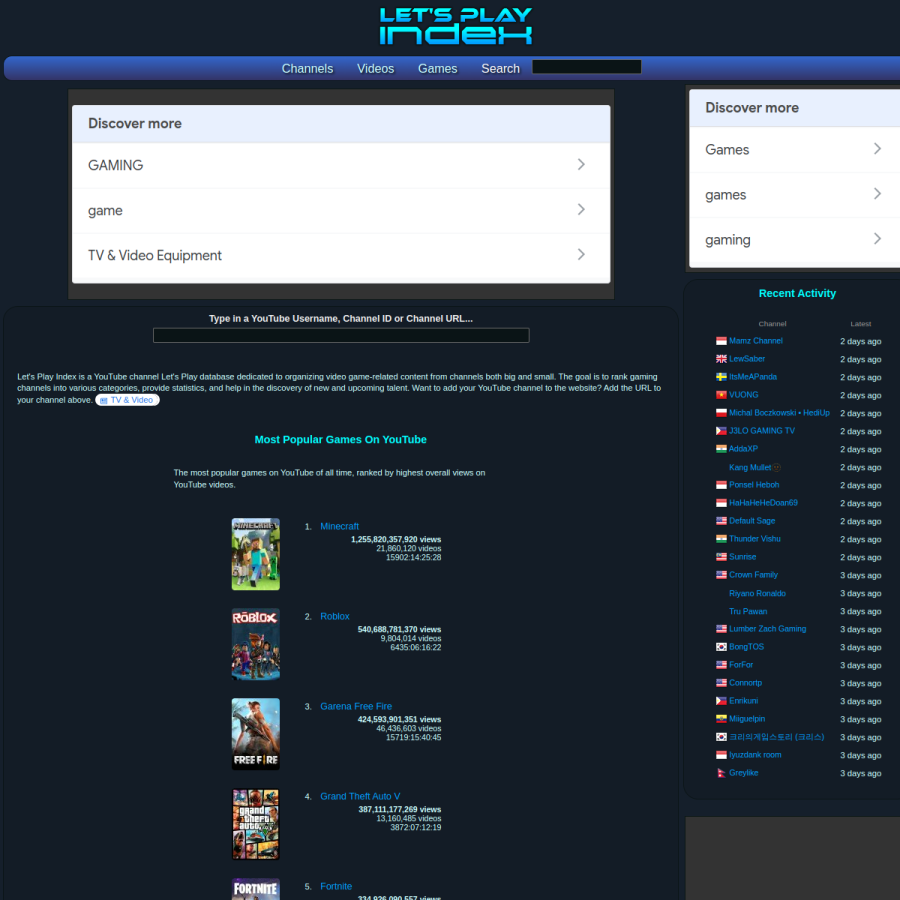Open the Miiguelpin channel link
Viewport: 900px width, 900px height.
[x=747, y=719]
